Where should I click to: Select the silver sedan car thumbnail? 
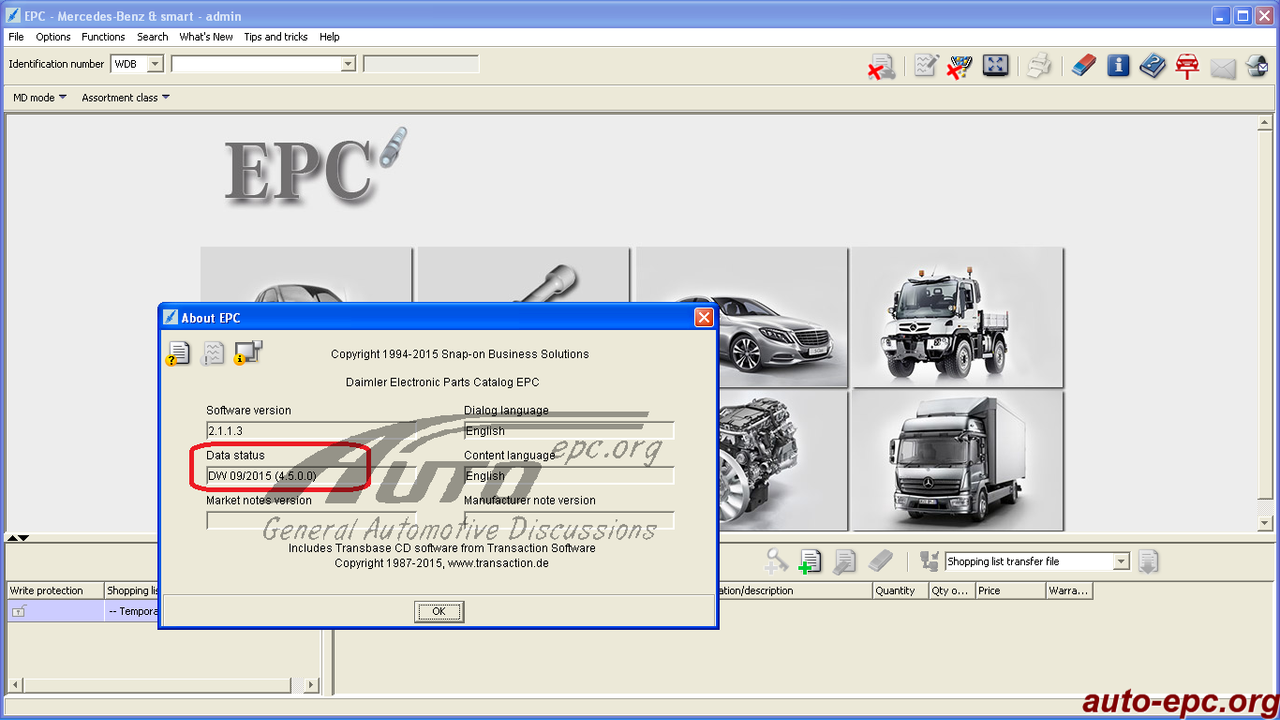click(782, 317)
